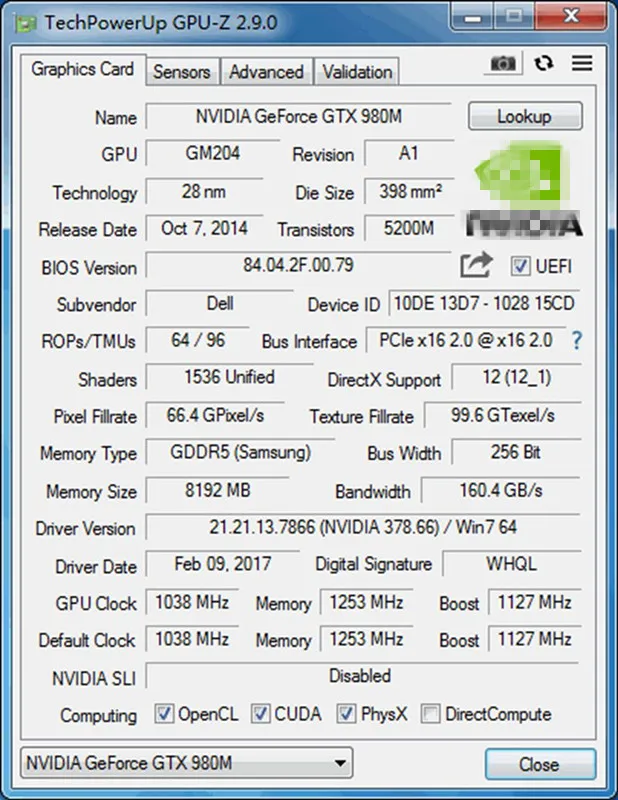The height and width of the screenshot is (800, 618).
Task: Take a screenshot with the camera icon
Action: coord(503,64)
